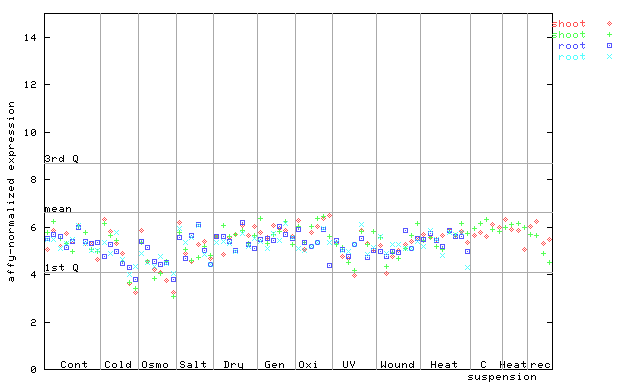
Task: Click the 'UV' category label
Action: point(349,364)
